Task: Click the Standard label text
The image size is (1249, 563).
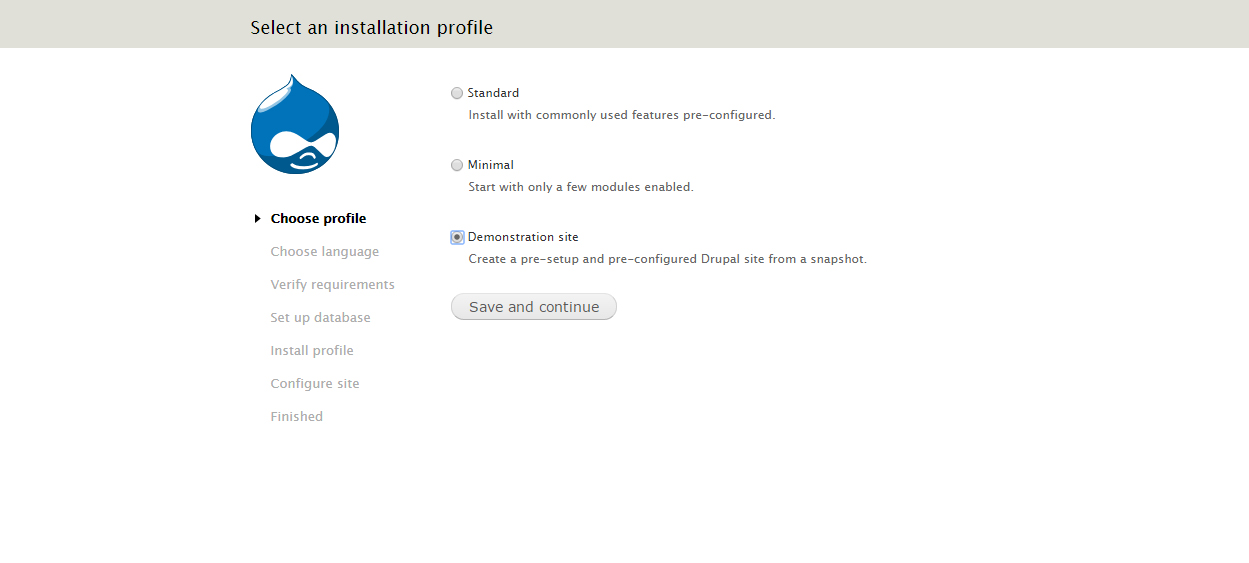Action: click(493, 93)
